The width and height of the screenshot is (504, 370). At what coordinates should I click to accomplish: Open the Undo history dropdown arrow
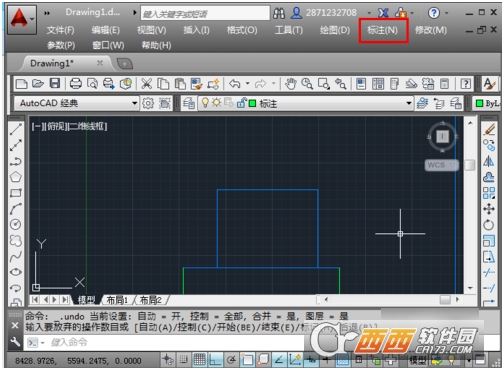coord(247,83)
